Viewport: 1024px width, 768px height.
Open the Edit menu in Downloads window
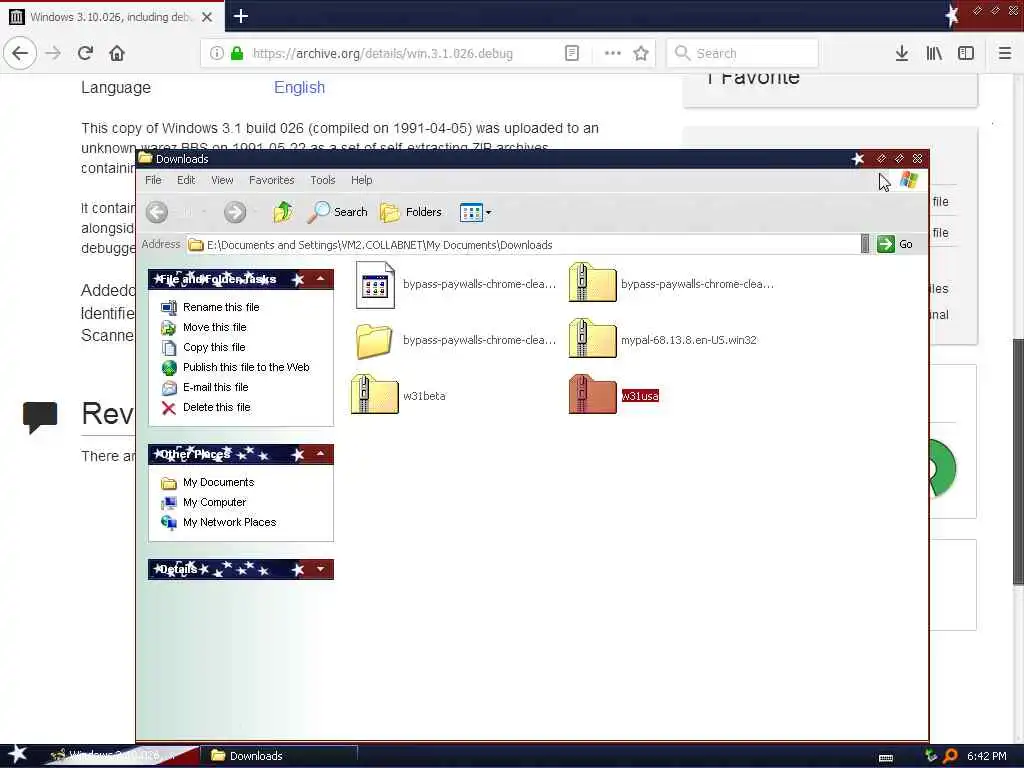click(186, 180)
